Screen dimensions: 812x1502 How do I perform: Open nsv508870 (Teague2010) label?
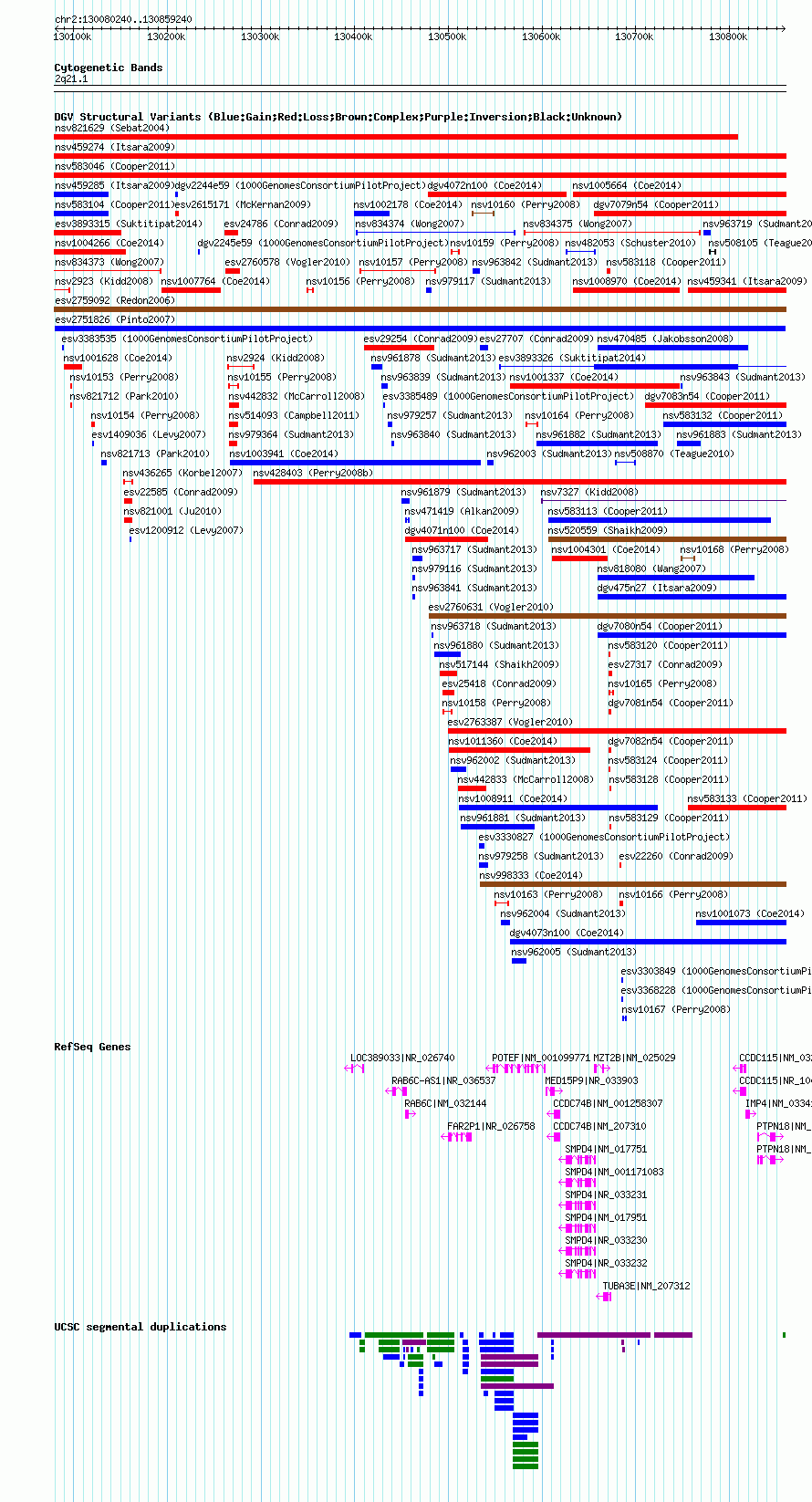[674, 454]
